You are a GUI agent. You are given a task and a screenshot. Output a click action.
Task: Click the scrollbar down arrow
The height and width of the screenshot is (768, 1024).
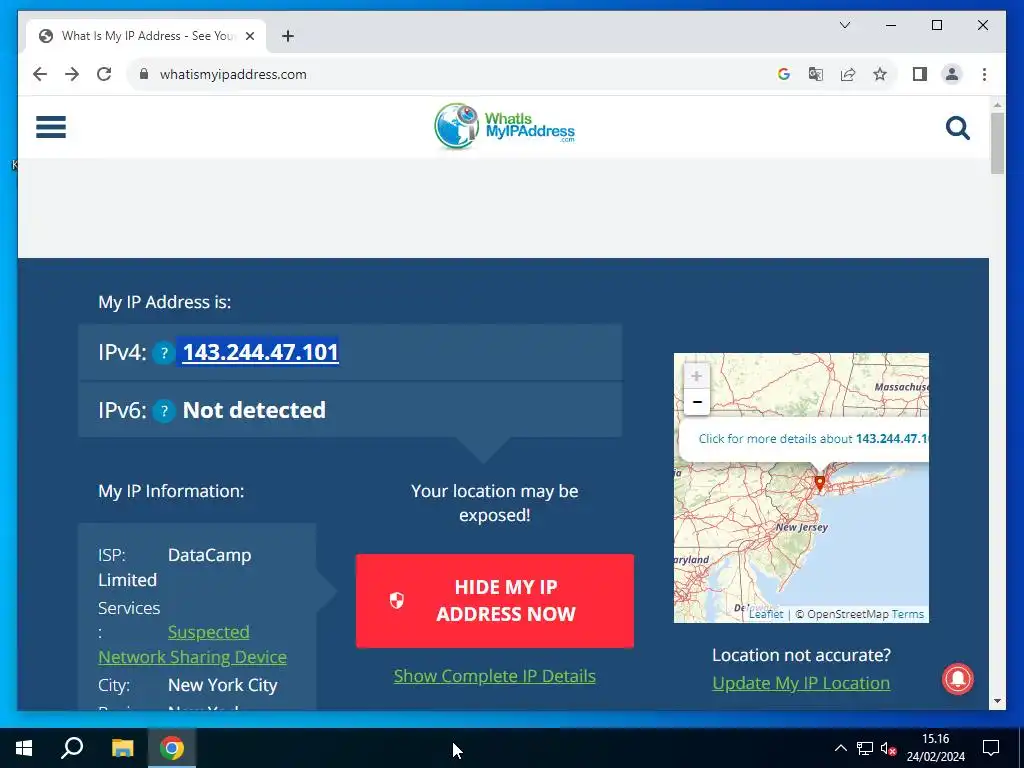pyautogui.click(x=997, y=701)
